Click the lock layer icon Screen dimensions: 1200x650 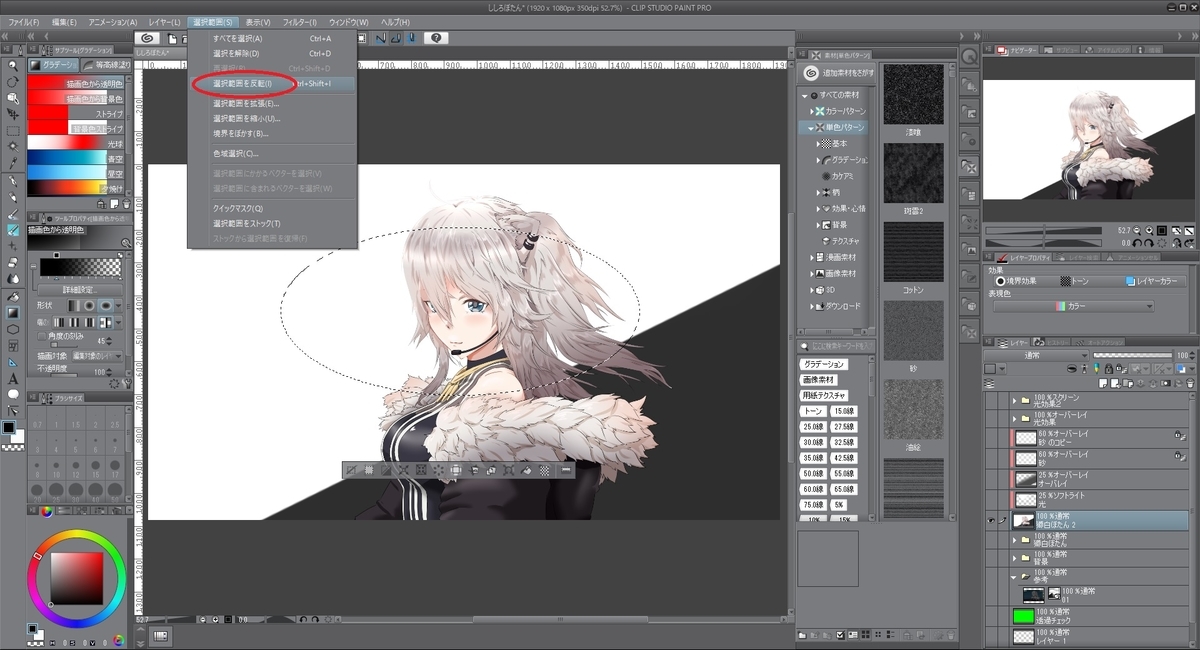[x=1108, y=369]
